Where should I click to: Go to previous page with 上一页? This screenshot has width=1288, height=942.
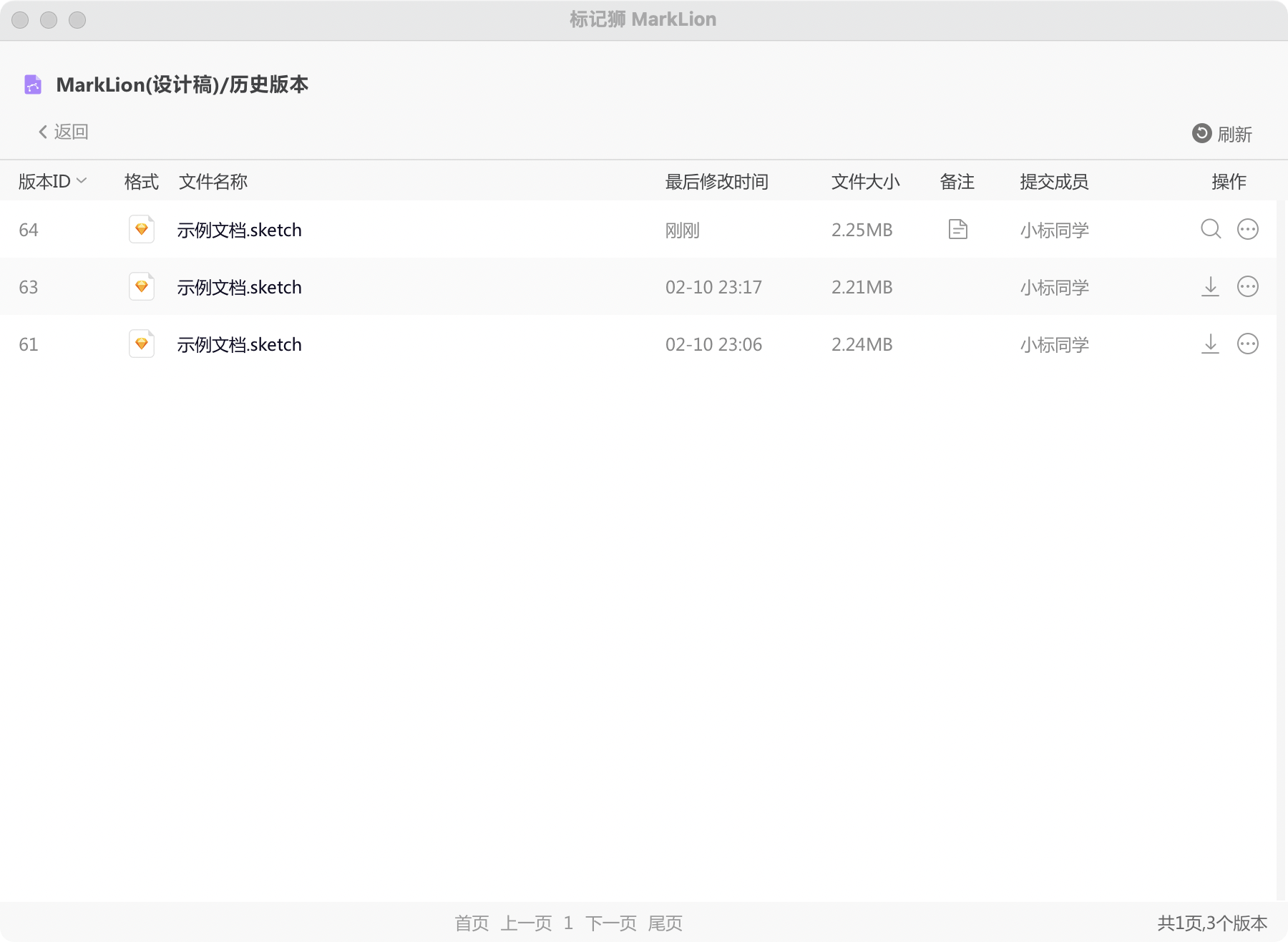(526, 923)
